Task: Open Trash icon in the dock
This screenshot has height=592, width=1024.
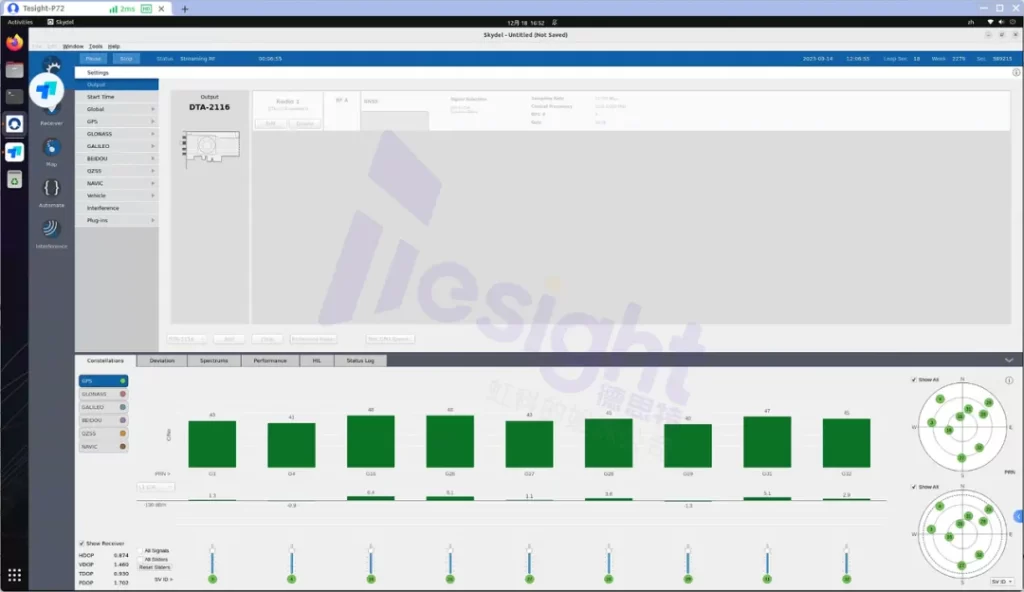Action: [14, 179]
